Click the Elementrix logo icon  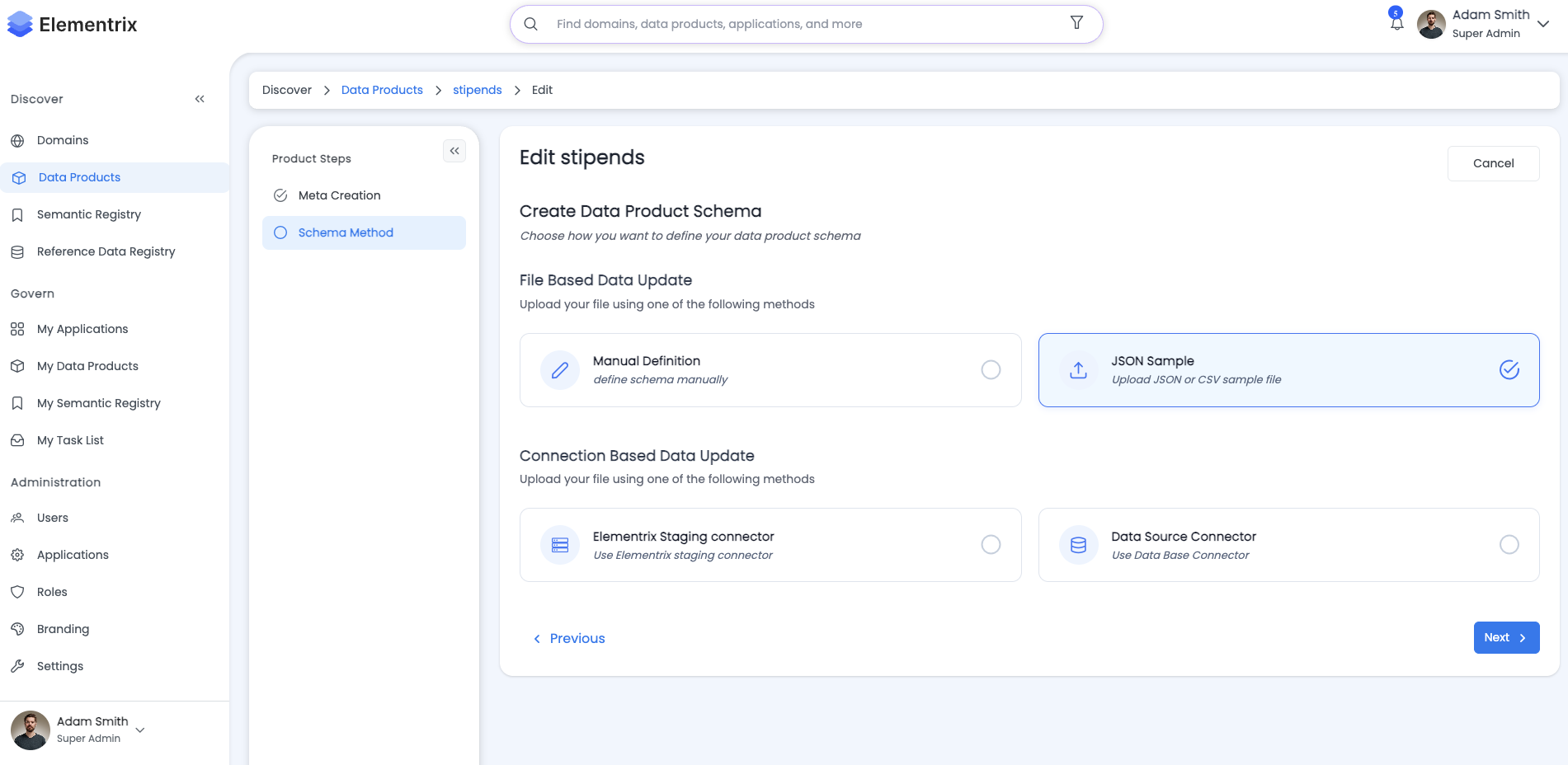click(x=20, y=25)
